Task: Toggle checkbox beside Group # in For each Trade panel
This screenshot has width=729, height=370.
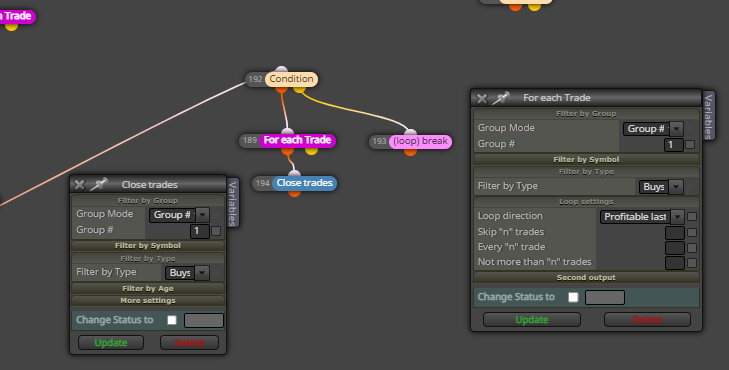Action: [690, 145]
